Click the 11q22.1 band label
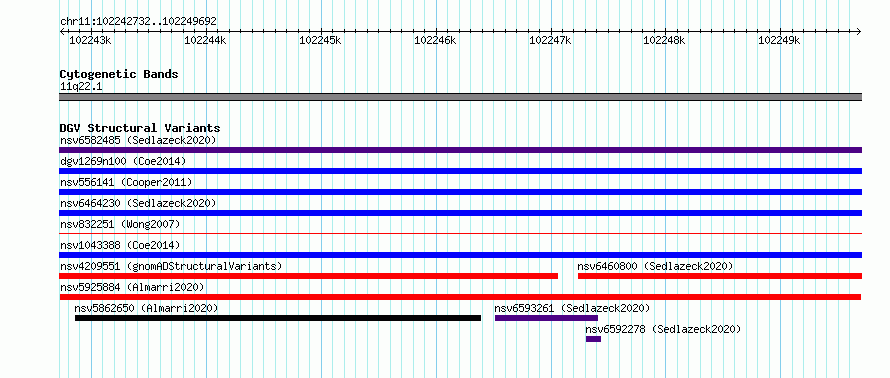This screenshot has width=890, height=378. (81, 87)
